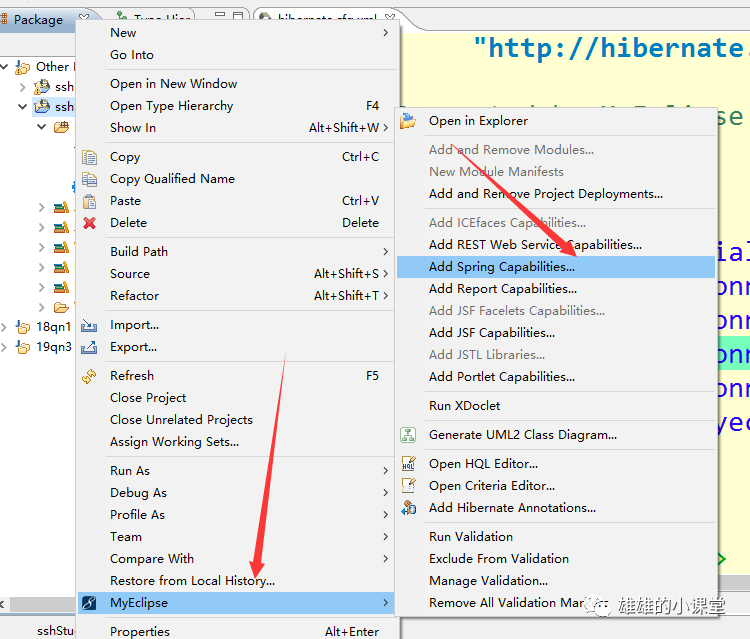Select Add JSF Capabilities...
750x639 pixels.
tap(556, 333)
